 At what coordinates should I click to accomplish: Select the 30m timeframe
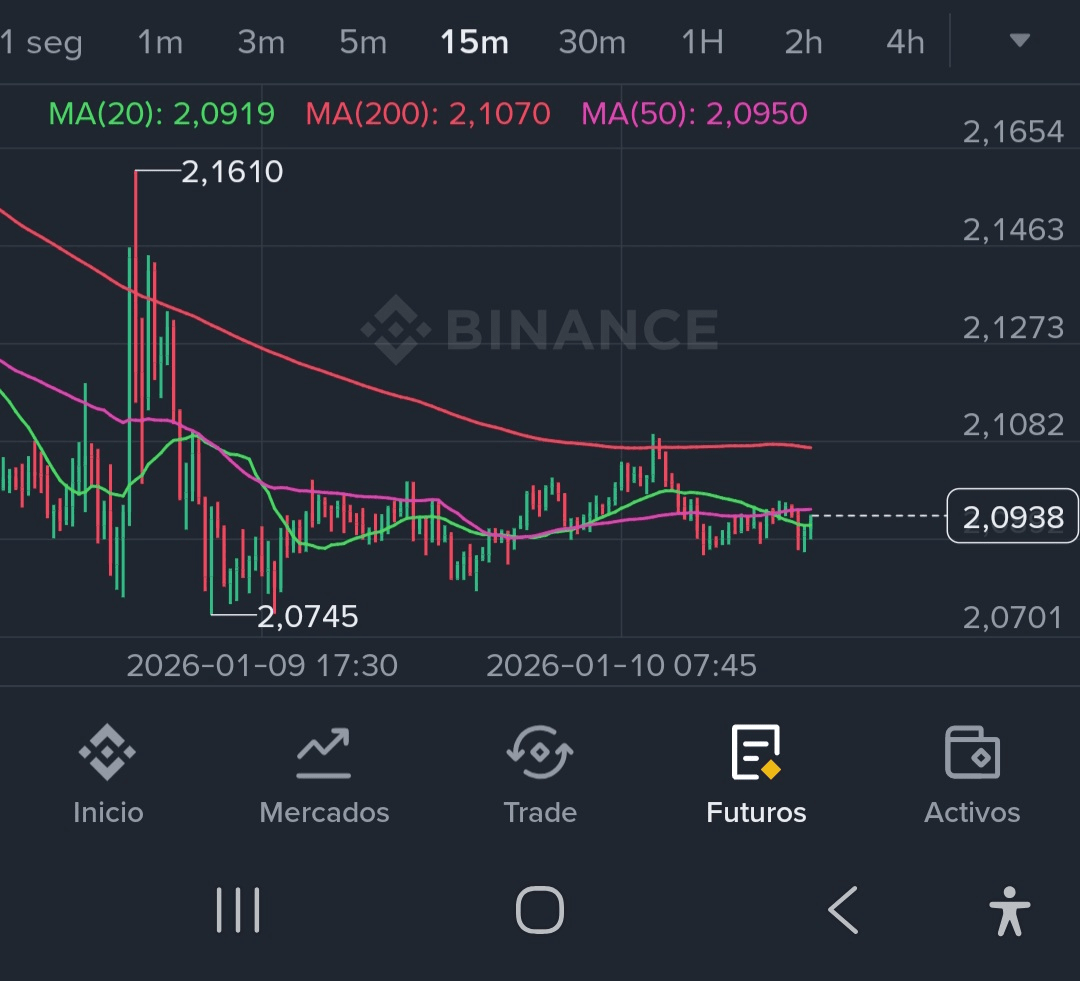click(x=592, y=42)
